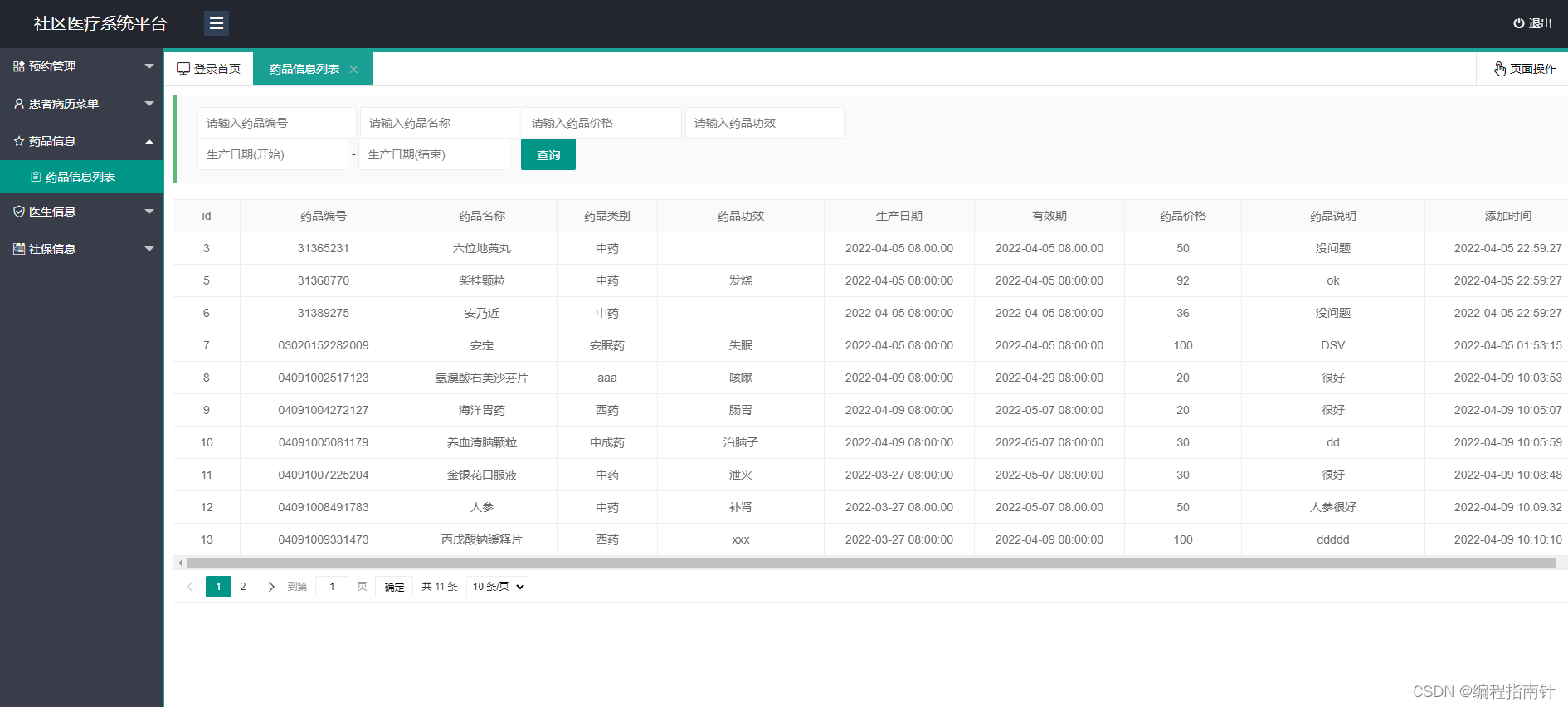
Task: Toggle the sidebar hamburger menu icon
Action: click(217, 23)
